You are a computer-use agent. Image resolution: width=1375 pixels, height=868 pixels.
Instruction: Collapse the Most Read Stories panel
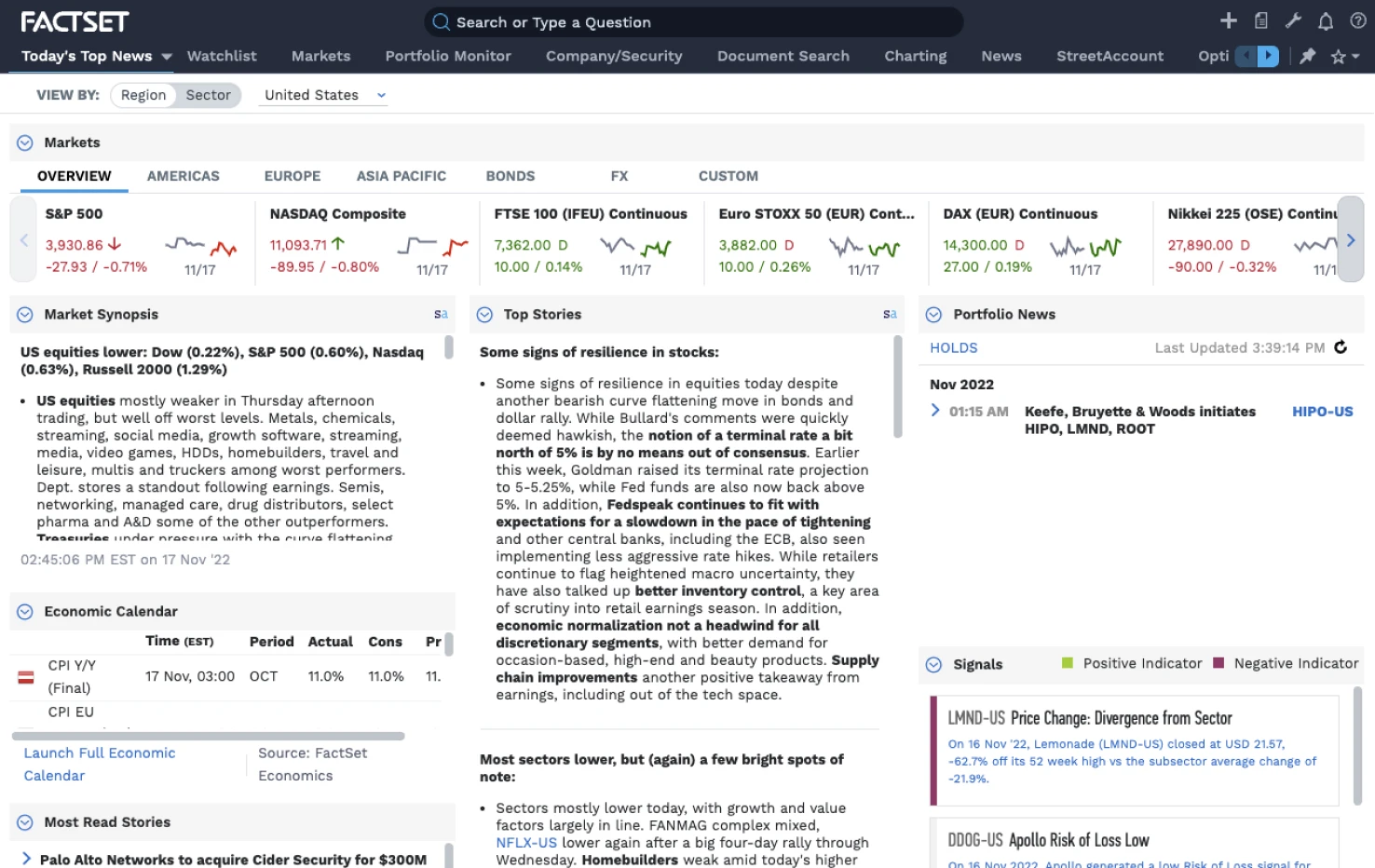click(x=25, y=822)
